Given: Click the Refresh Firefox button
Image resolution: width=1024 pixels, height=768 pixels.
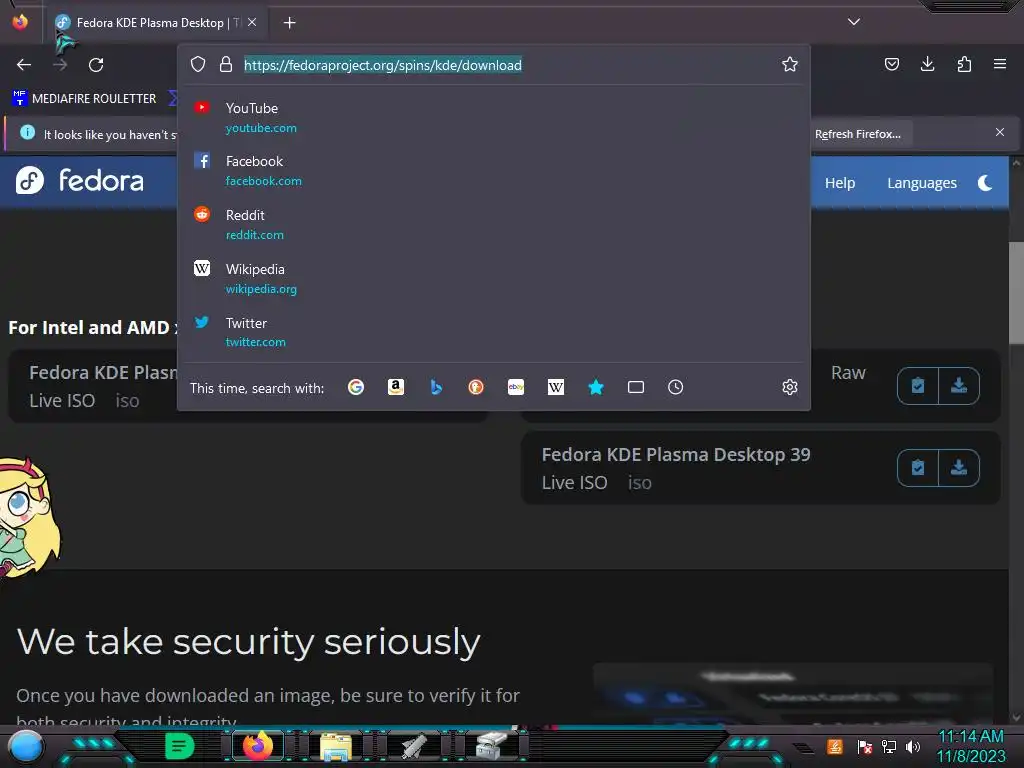Looking at the screenshot, I should point(857,134).
